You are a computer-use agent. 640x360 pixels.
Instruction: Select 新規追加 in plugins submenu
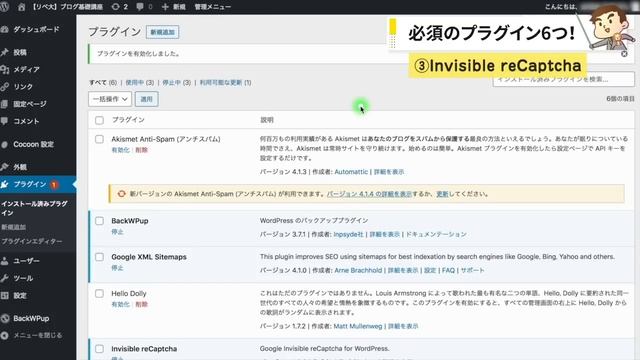[x=13, y=227]
